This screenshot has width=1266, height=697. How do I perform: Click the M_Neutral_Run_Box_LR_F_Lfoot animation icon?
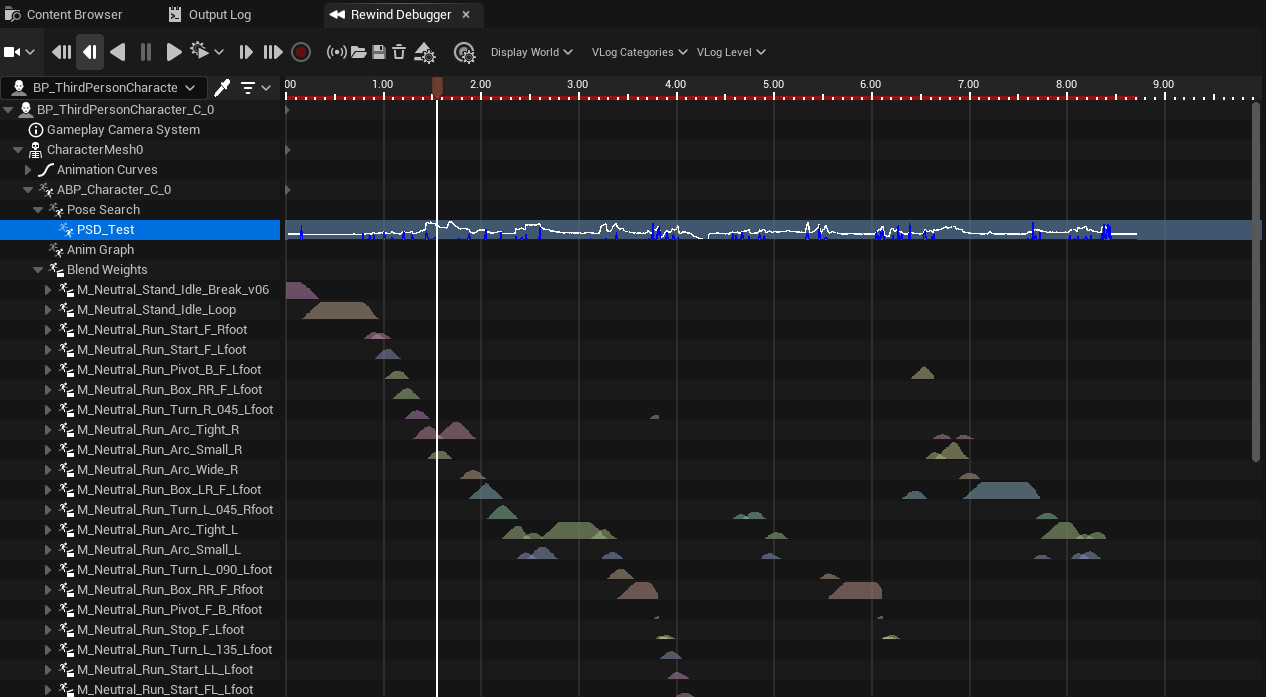[66, 490]
